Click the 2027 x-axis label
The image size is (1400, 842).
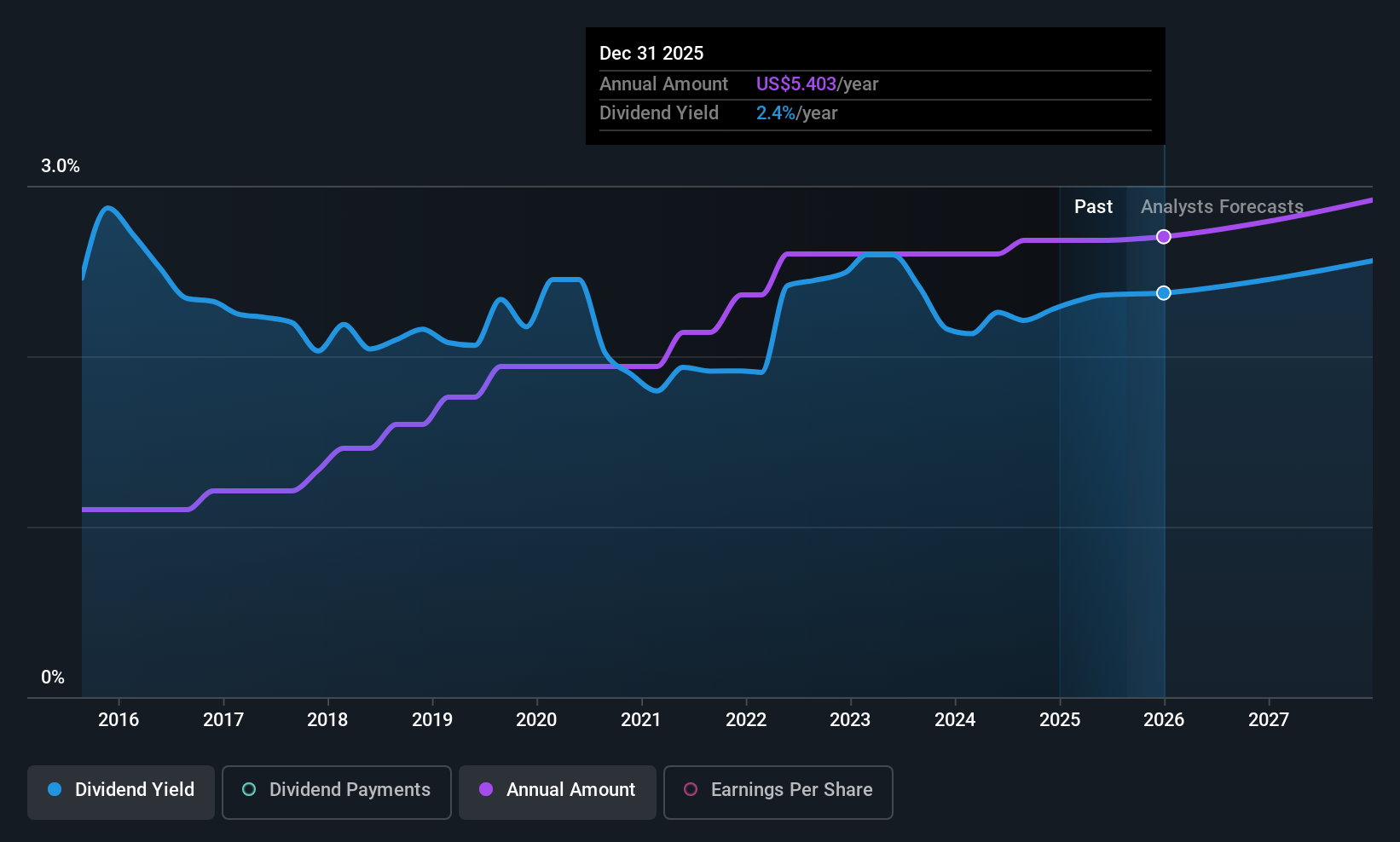pyautogui.click(x=1268, y=720)
